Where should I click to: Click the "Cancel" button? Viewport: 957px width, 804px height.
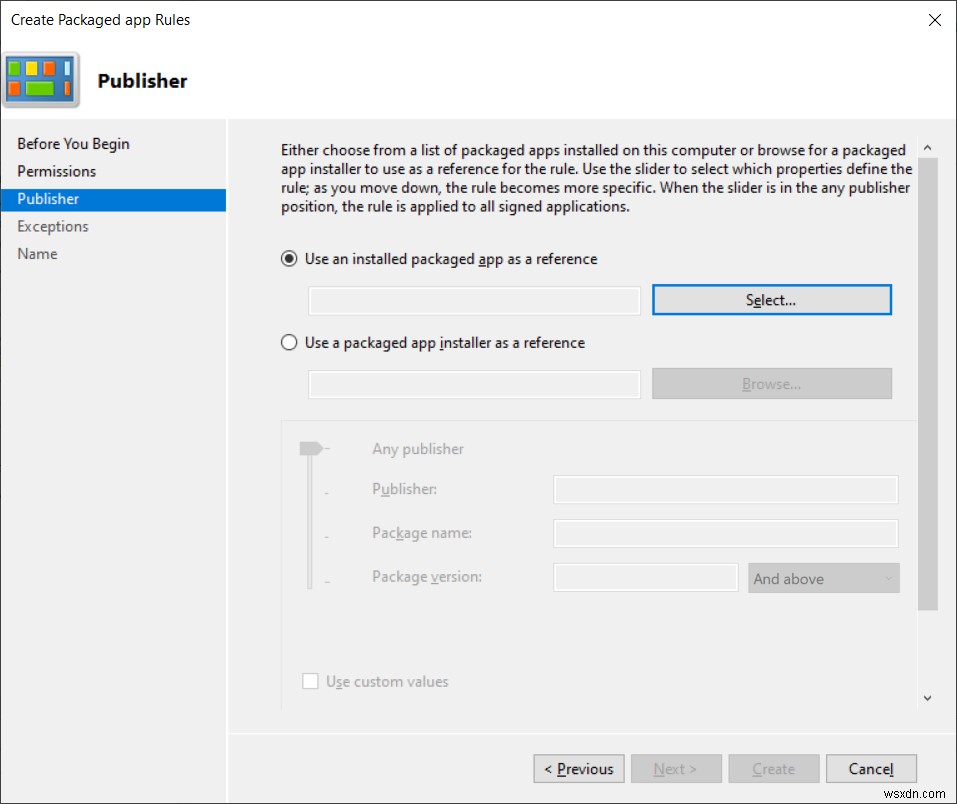pyautogui.click(x=870, y=768)
